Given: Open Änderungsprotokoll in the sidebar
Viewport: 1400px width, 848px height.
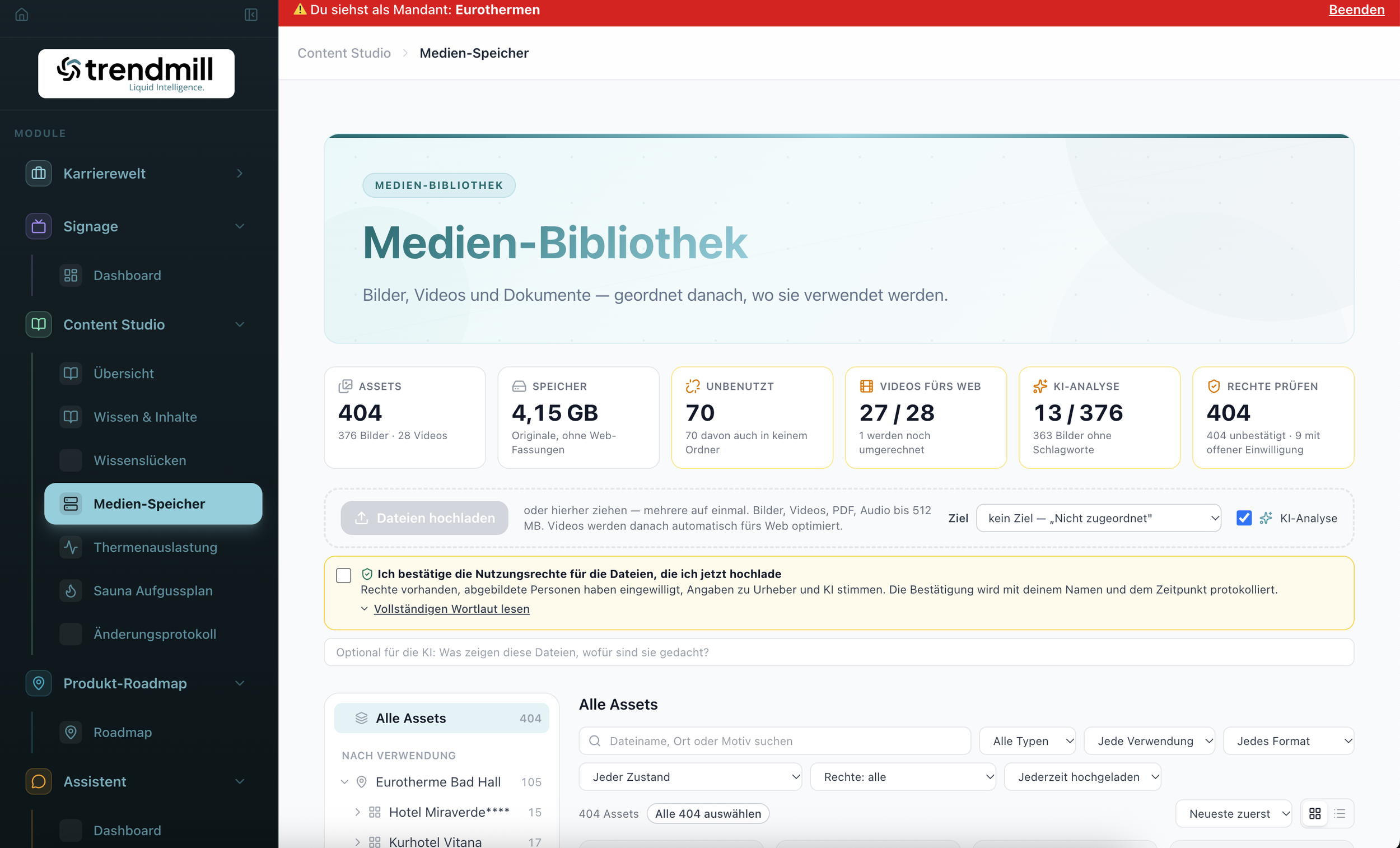Looking at the screenshot, I should coord(153,634).
